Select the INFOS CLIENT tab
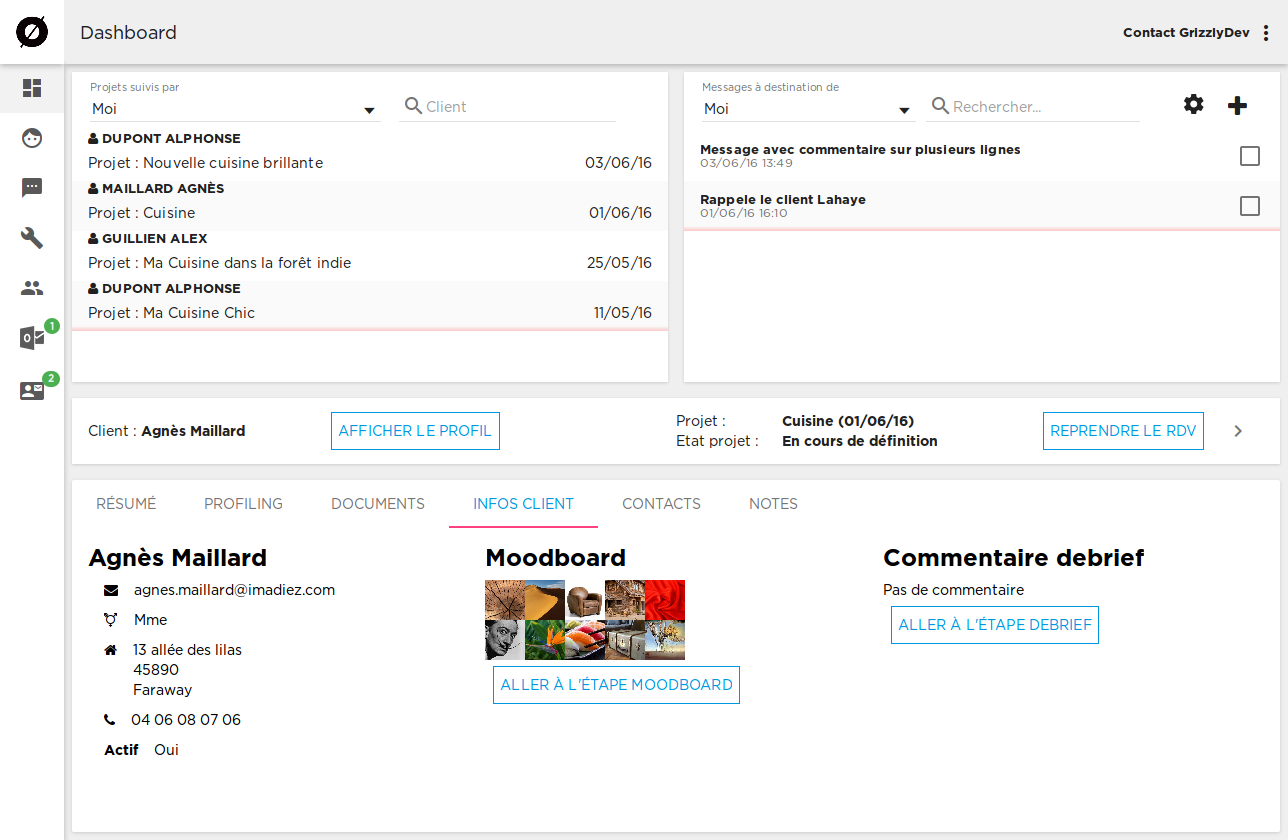Screen dimensions: 1288x840 click(524, 504)
